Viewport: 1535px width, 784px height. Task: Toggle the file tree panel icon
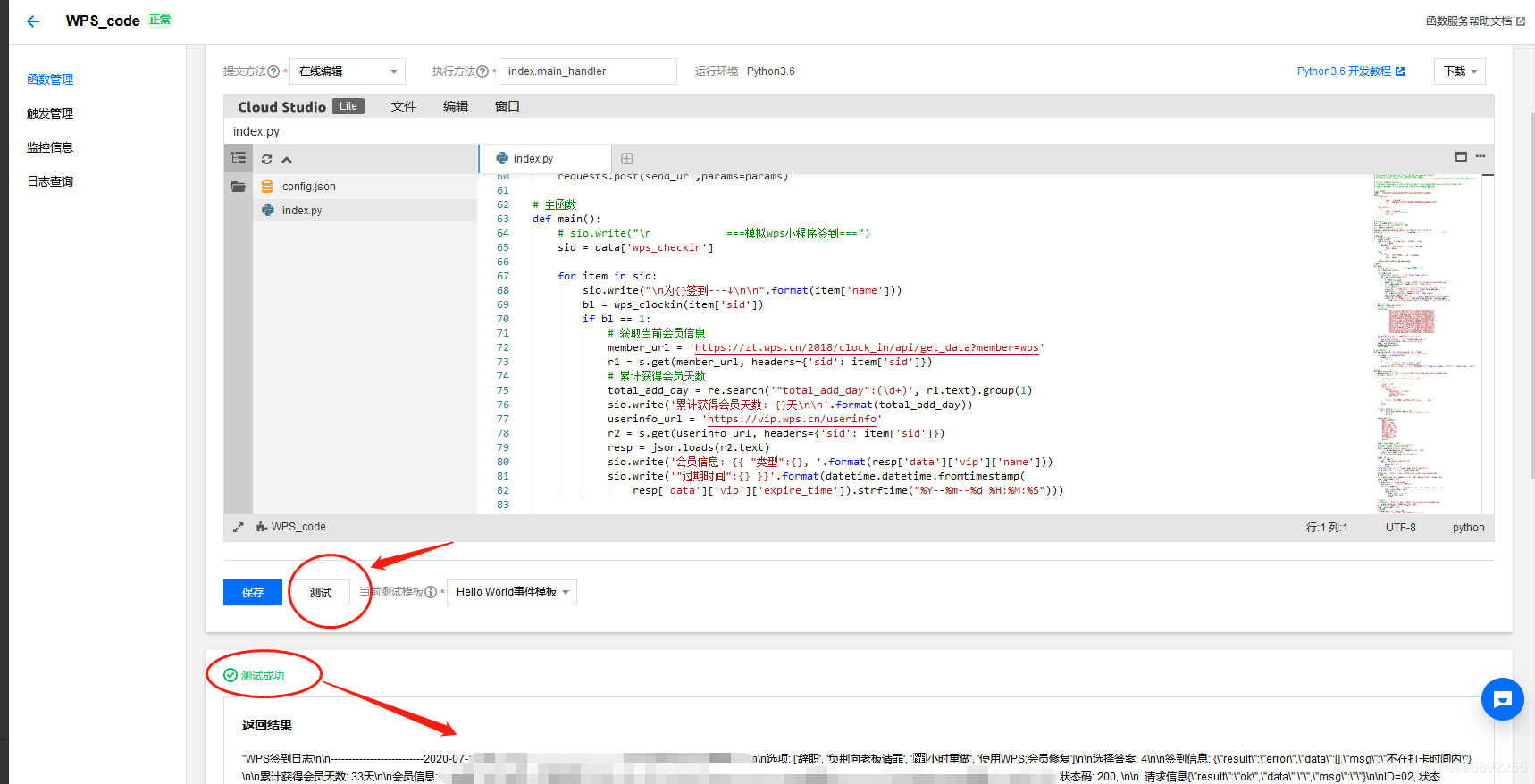[x=239, y=158]
